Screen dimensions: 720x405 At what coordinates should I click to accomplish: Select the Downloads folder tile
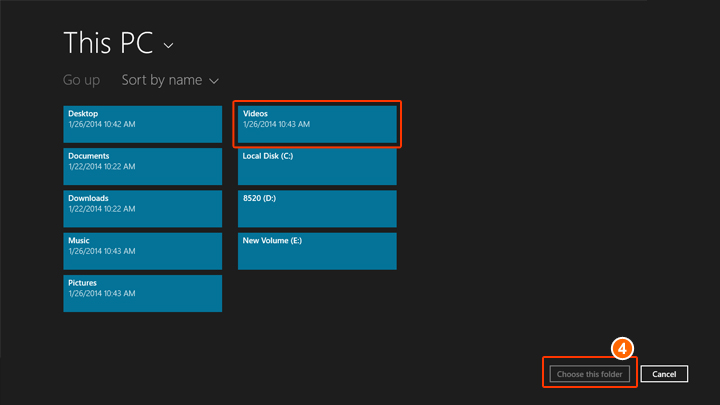[x=142, y=208]
